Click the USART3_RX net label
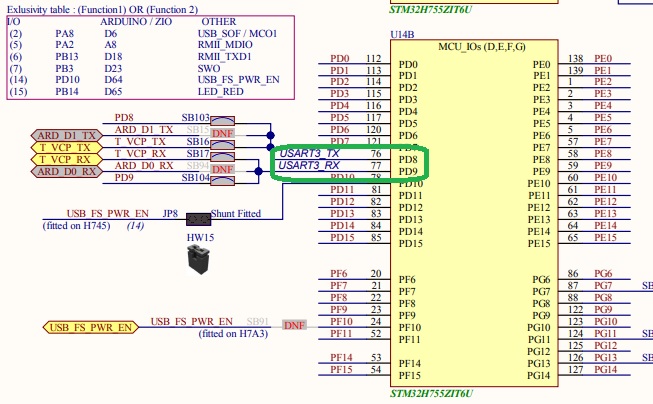Screen dimensions: 653x404 pos(309,165)
